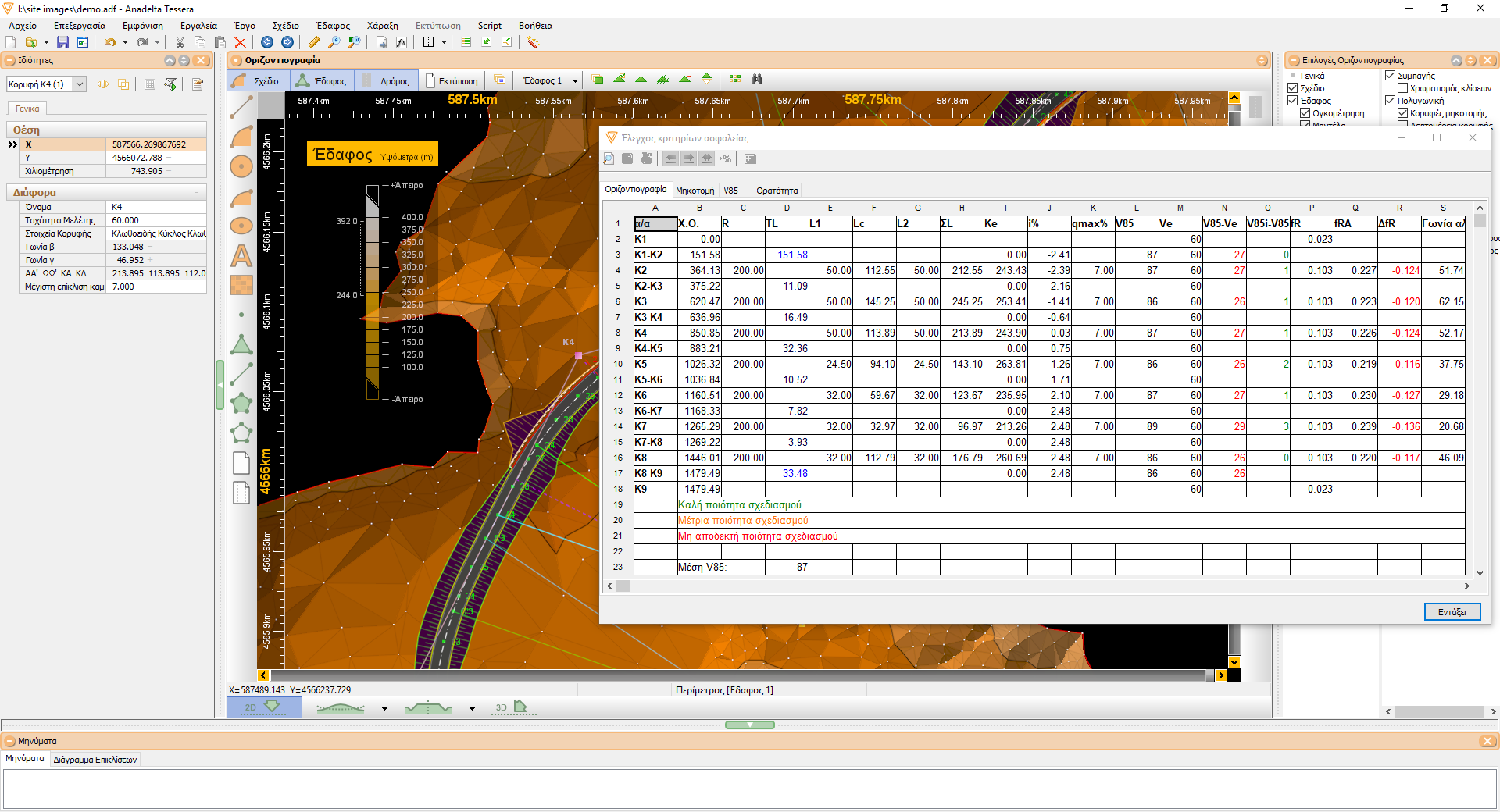Open the cross-section view dropdown arrow
The height and width of the screenshot is (812, 1500).
click(x=472, y=709)
